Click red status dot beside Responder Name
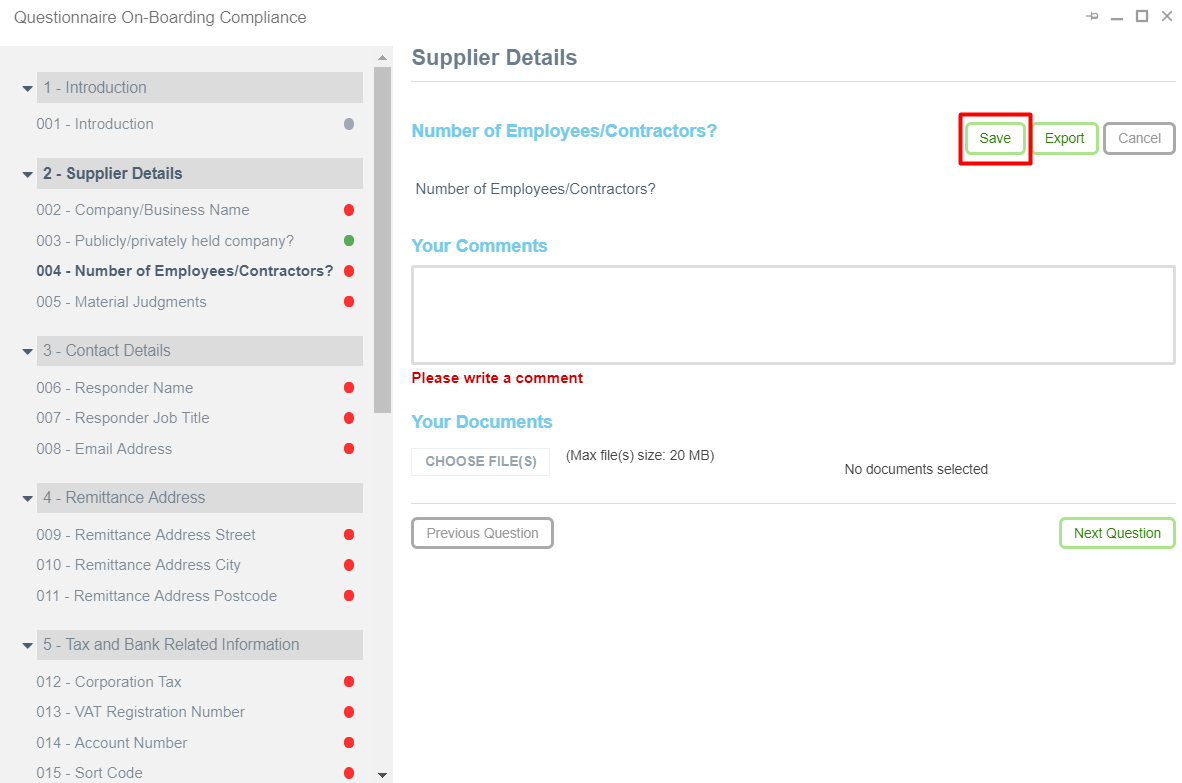 pos(349,388)
